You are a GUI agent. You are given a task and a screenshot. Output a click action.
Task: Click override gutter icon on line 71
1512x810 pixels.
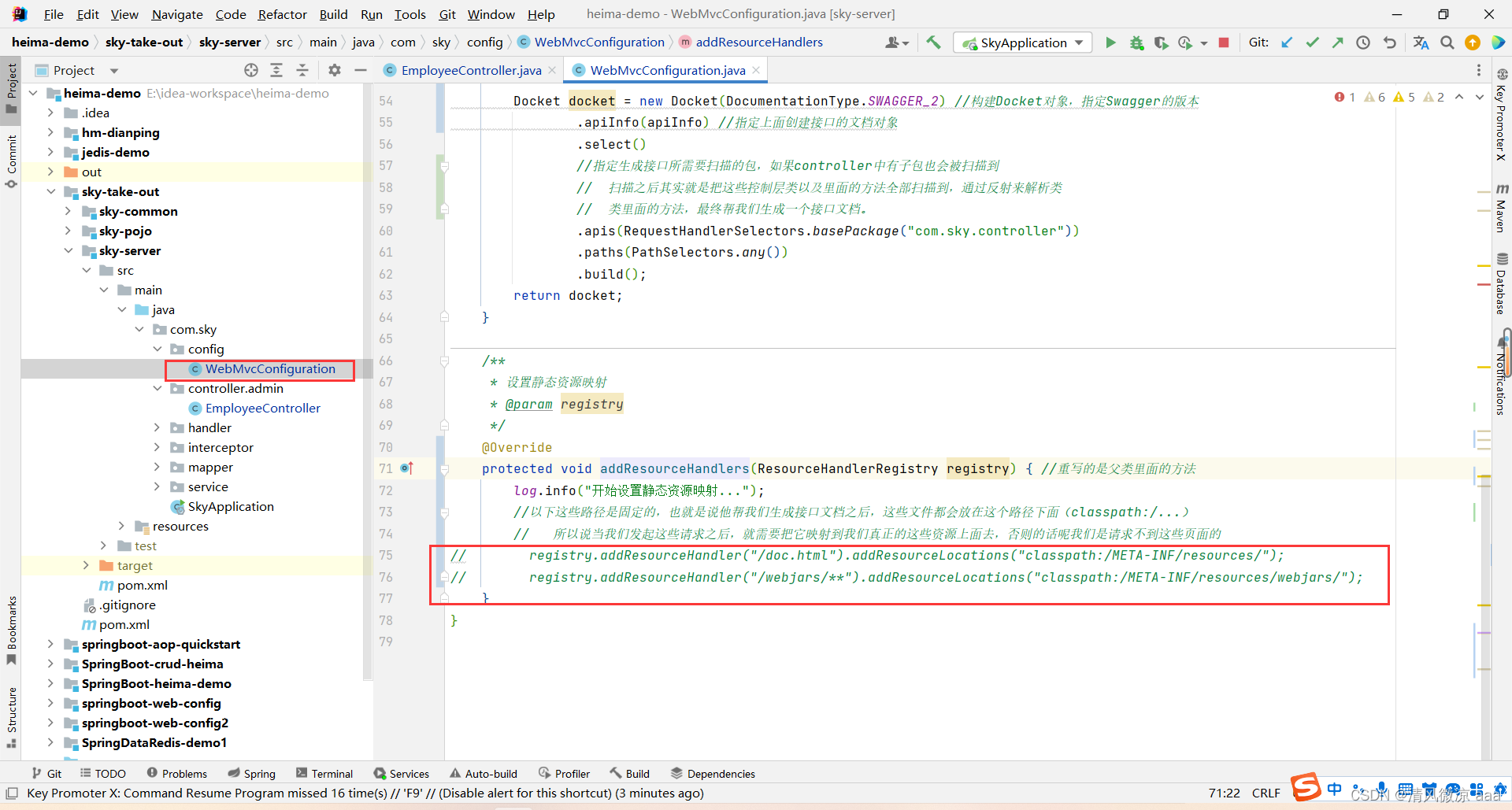point(406,468)
